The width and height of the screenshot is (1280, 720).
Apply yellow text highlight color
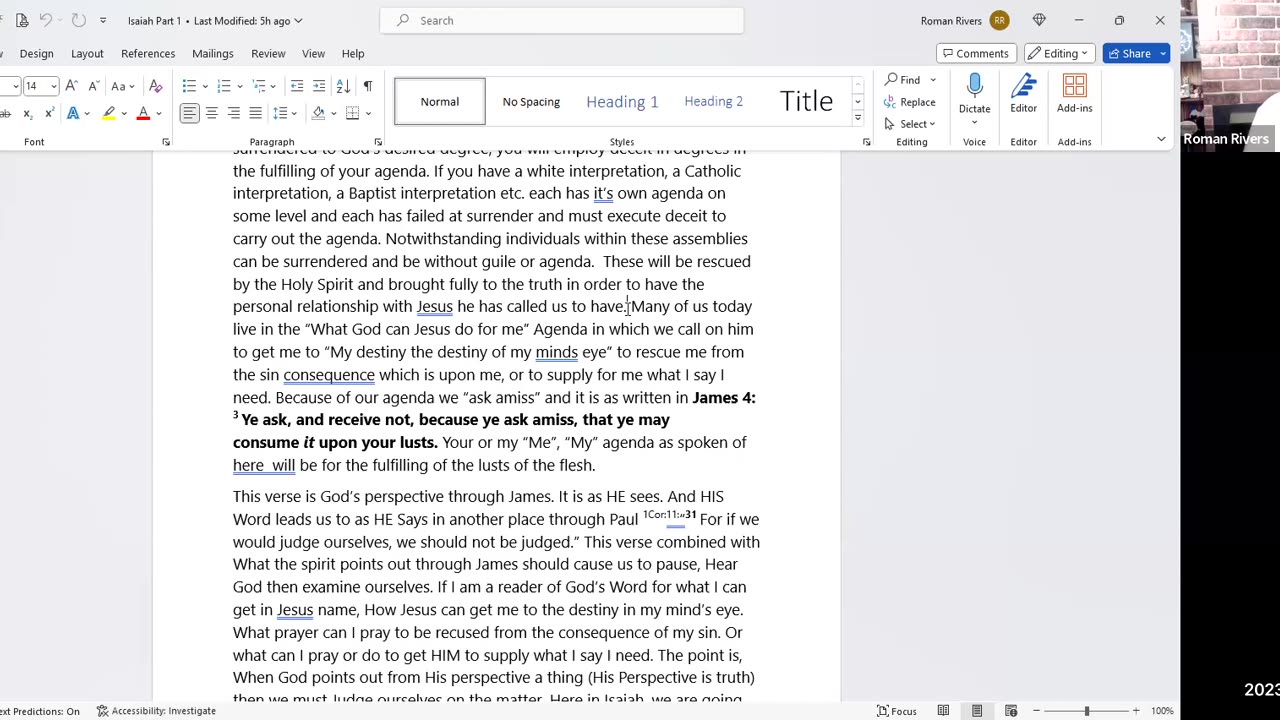108,114
